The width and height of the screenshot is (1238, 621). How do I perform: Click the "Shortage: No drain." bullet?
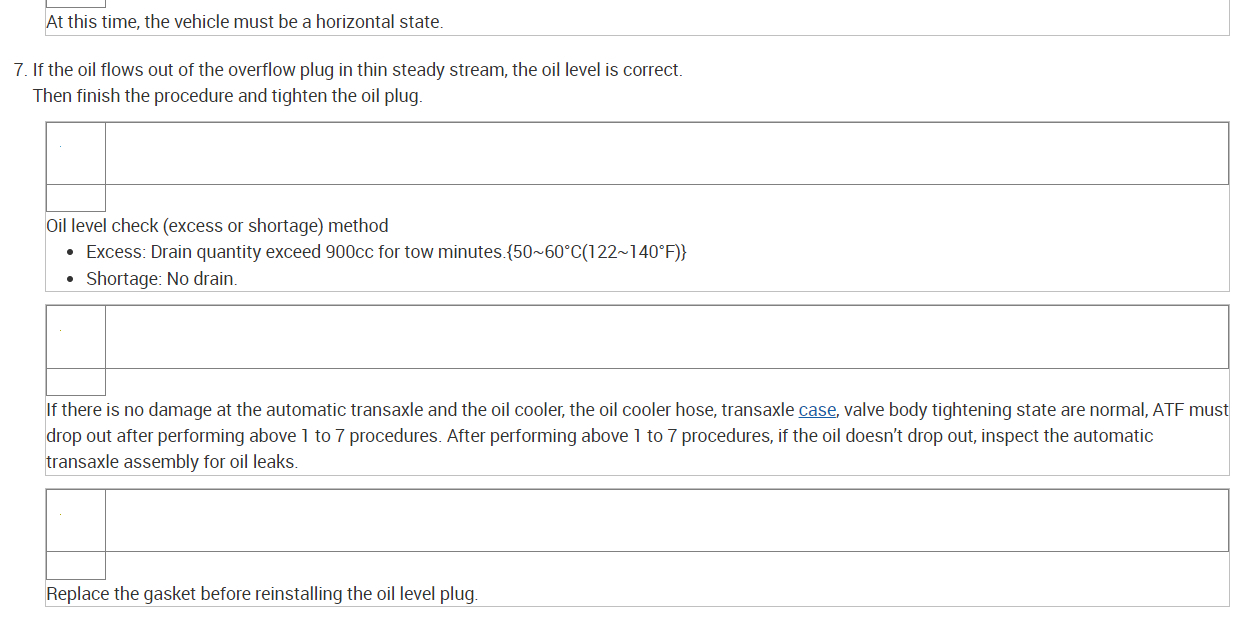click(161, 279)
